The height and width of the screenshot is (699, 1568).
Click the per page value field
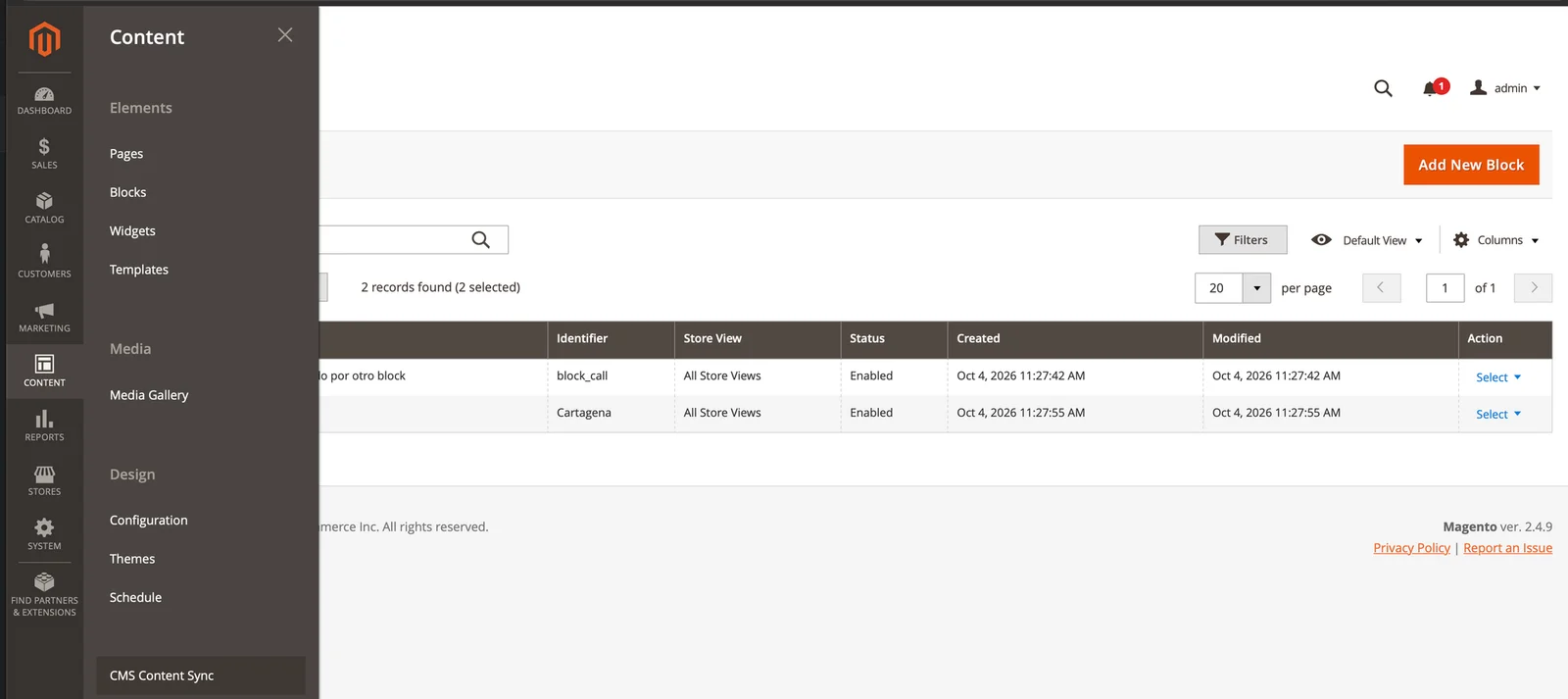coord(1218,288)
